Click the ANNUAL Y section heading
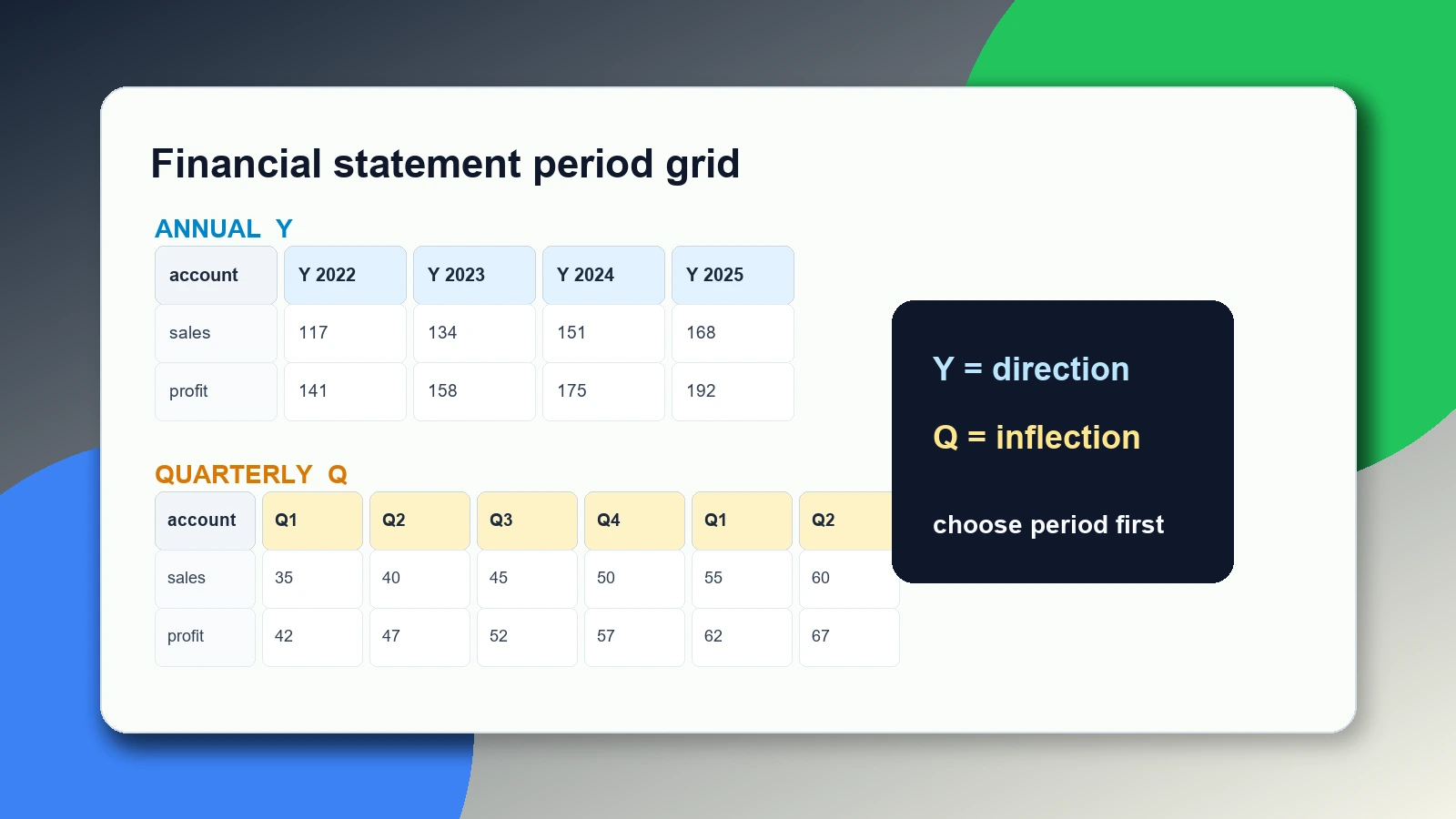 click(x=224, y=228)
